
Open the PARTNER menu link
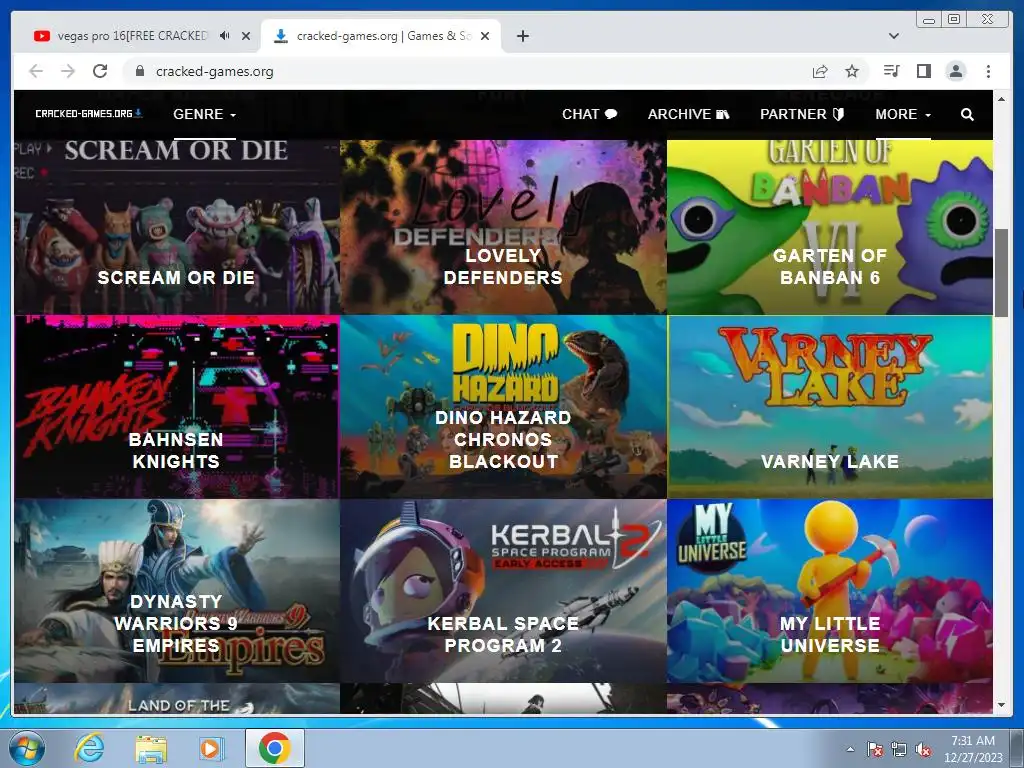pos(802,114)
